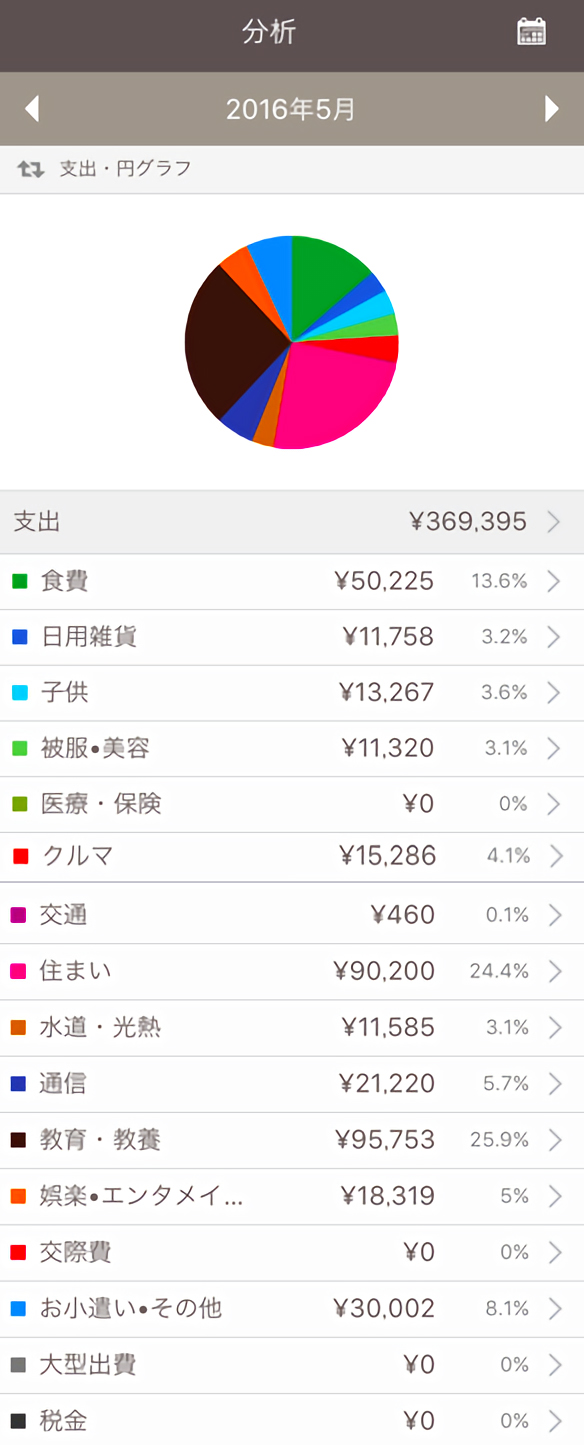
Task: Advance to next month with right arrow
Action: [552, 109]
